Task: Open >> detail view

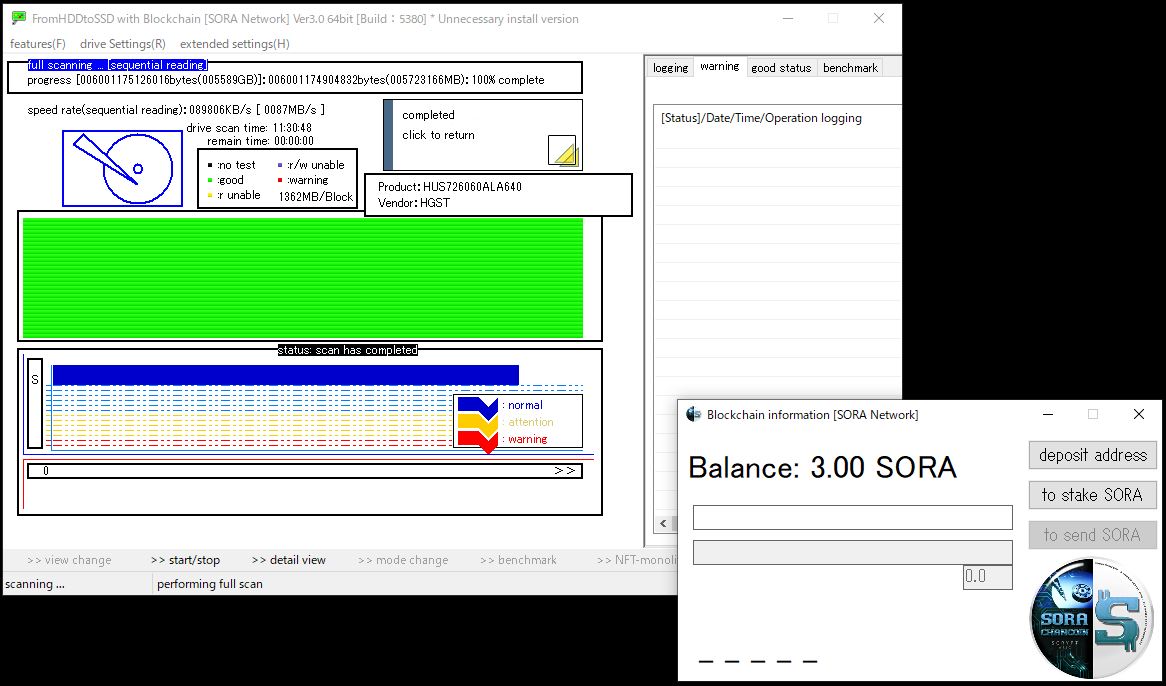Action: click(x=289, y=560)
